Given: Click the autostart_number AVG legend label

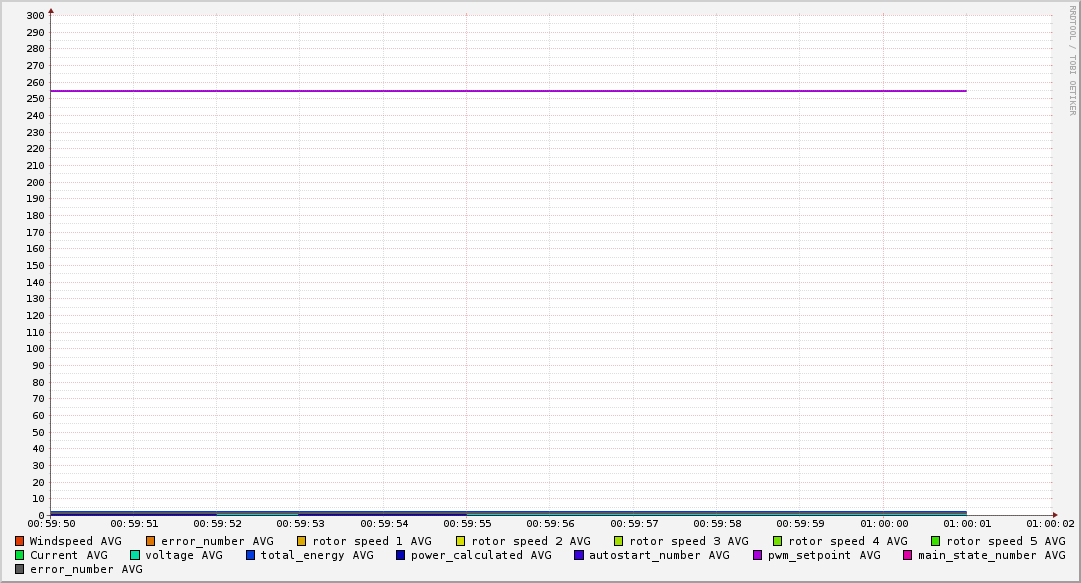Looking at the screenshot, I should [659, 555].
